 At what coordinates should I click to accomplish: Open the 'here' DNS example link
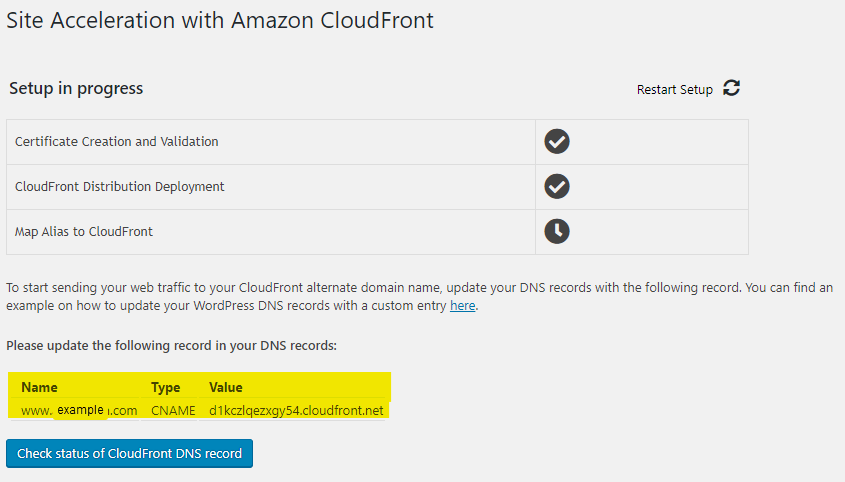pyautogui.click(x=462, y=305)
